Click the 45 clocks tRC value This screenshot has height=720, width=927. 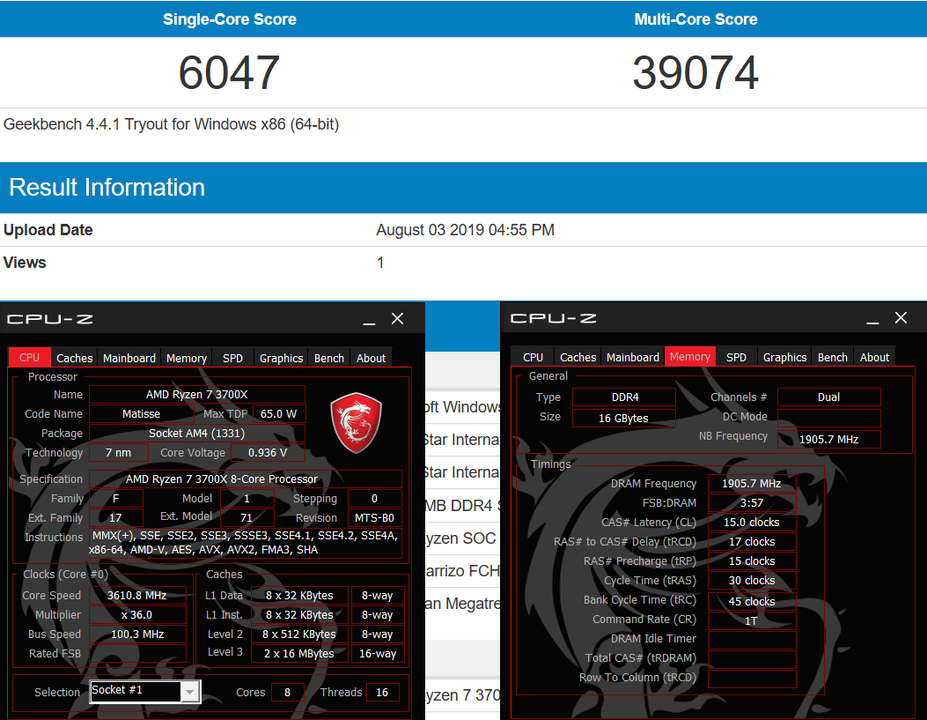coord(752,601)
